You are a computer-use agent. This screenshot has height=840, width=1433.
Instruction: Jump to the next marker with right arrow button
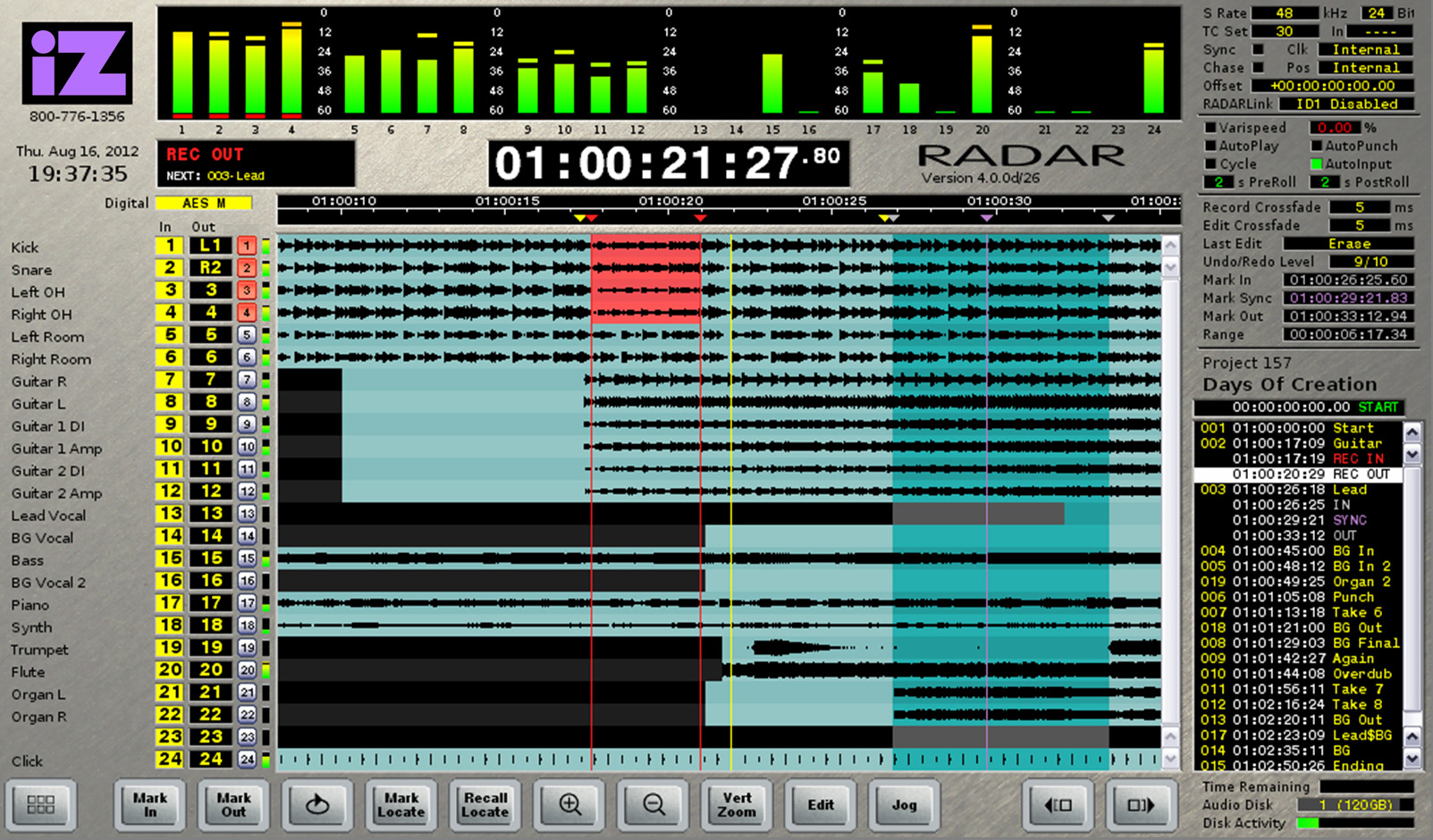[x=1141, y=805]
